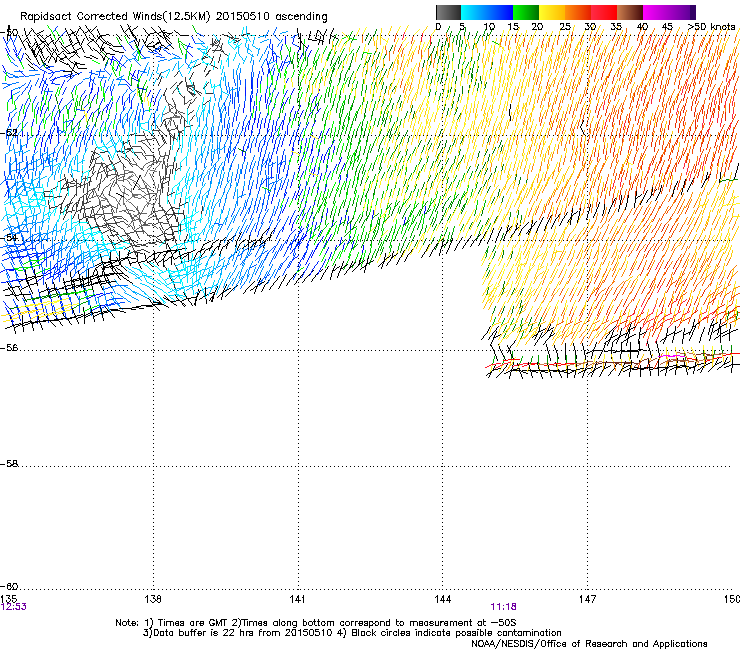This screenshot has height=650, width=740.
Task: Click the '>50 knots' legend label
Action: 712,27
